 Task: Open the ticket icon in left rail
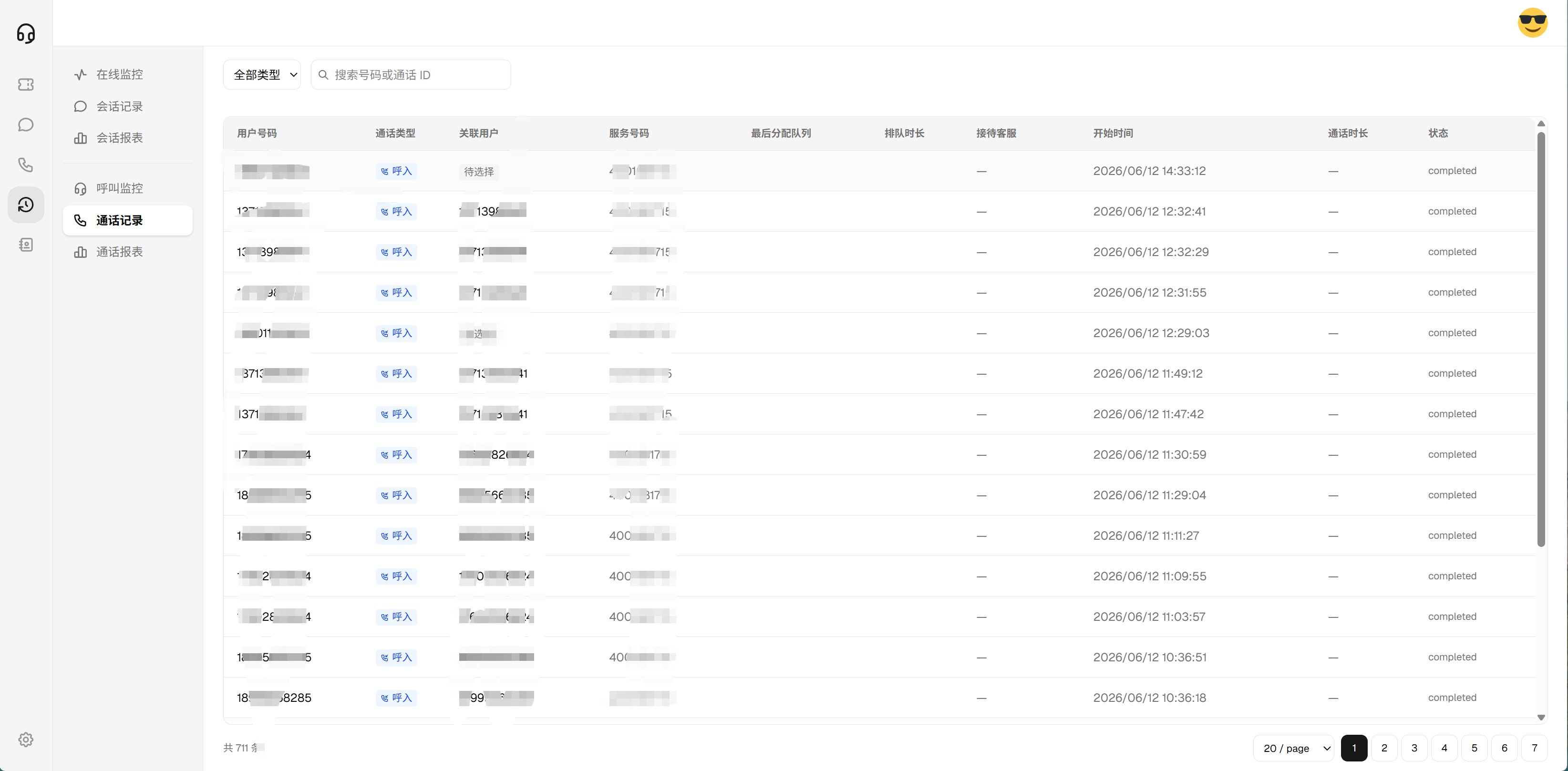(x=26, y=84)
